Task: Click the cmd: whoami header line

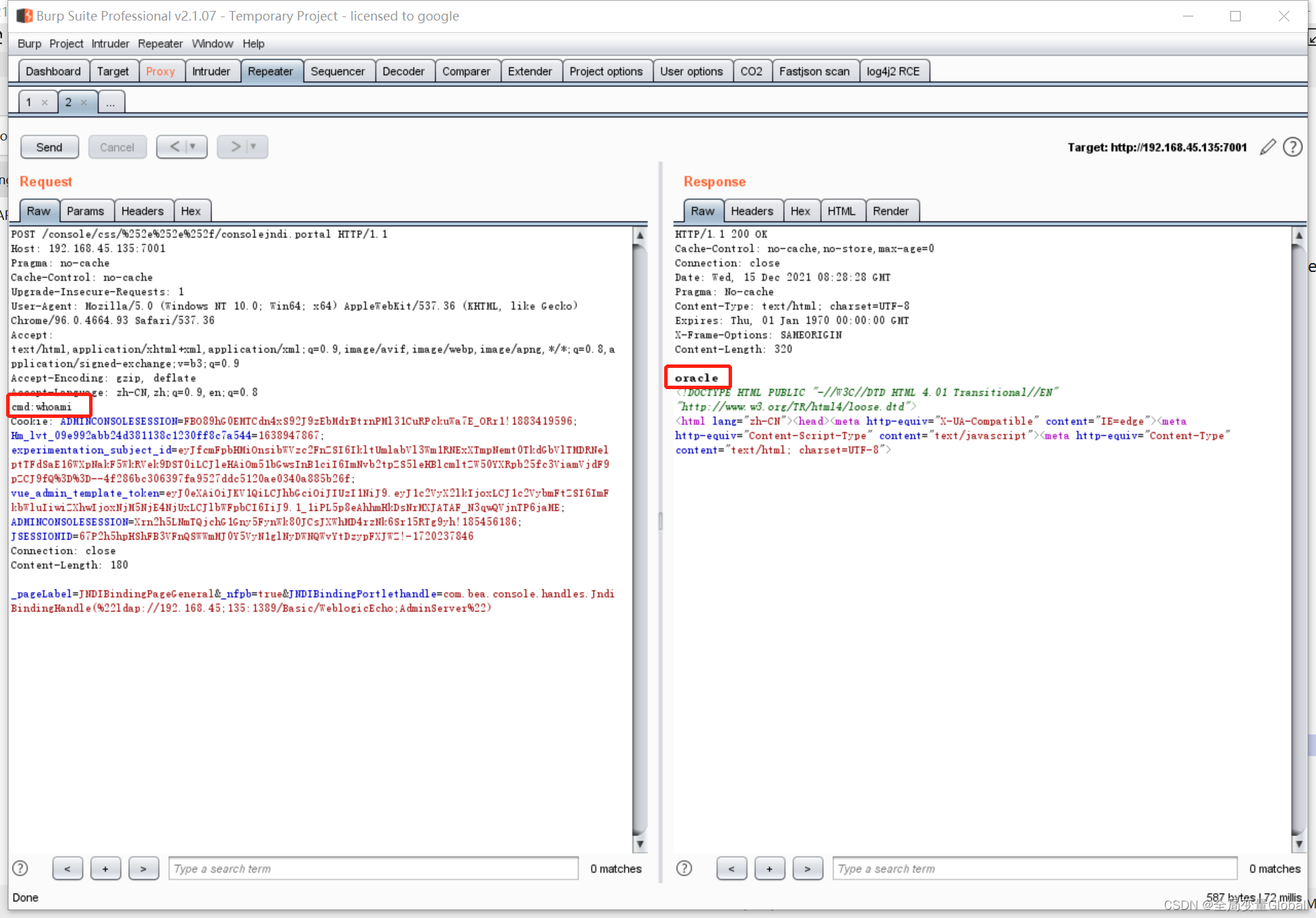Action: pos(42,407)
